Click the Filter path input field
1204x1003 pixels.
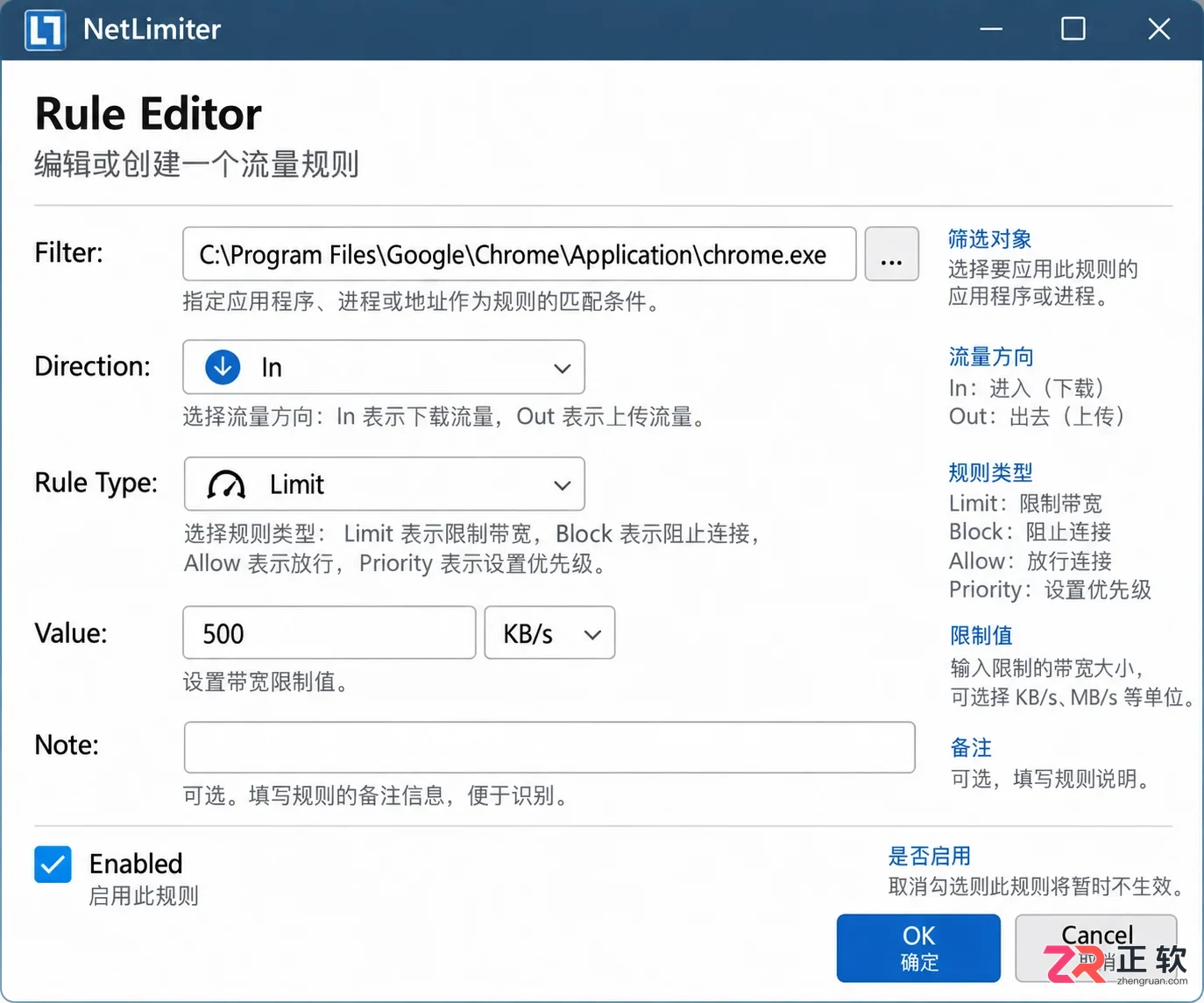[520, 254]
